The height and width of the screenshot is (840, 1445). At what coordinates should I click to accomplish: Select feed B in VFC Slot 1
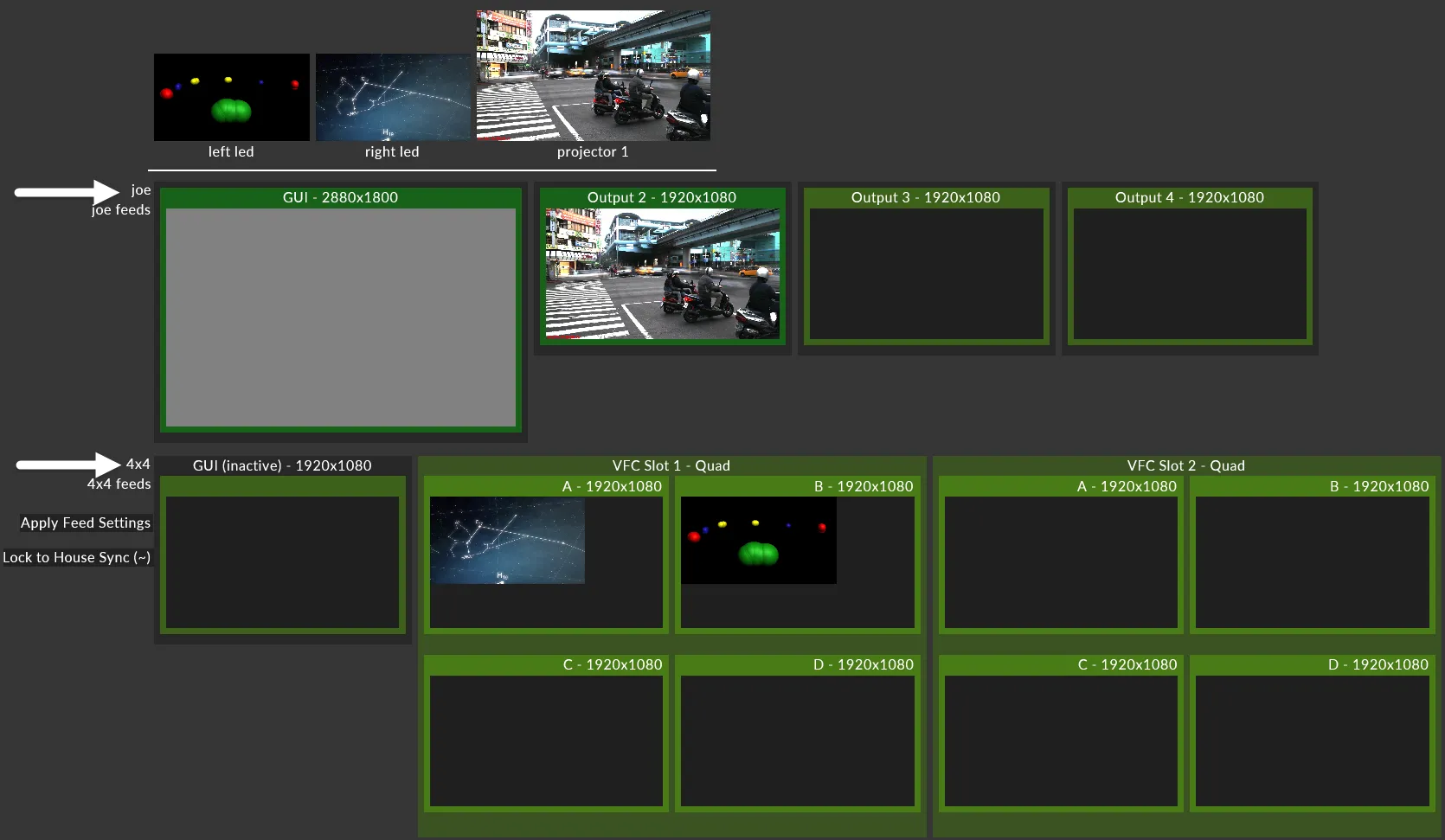pyautogui.click(x=797, y=562)
